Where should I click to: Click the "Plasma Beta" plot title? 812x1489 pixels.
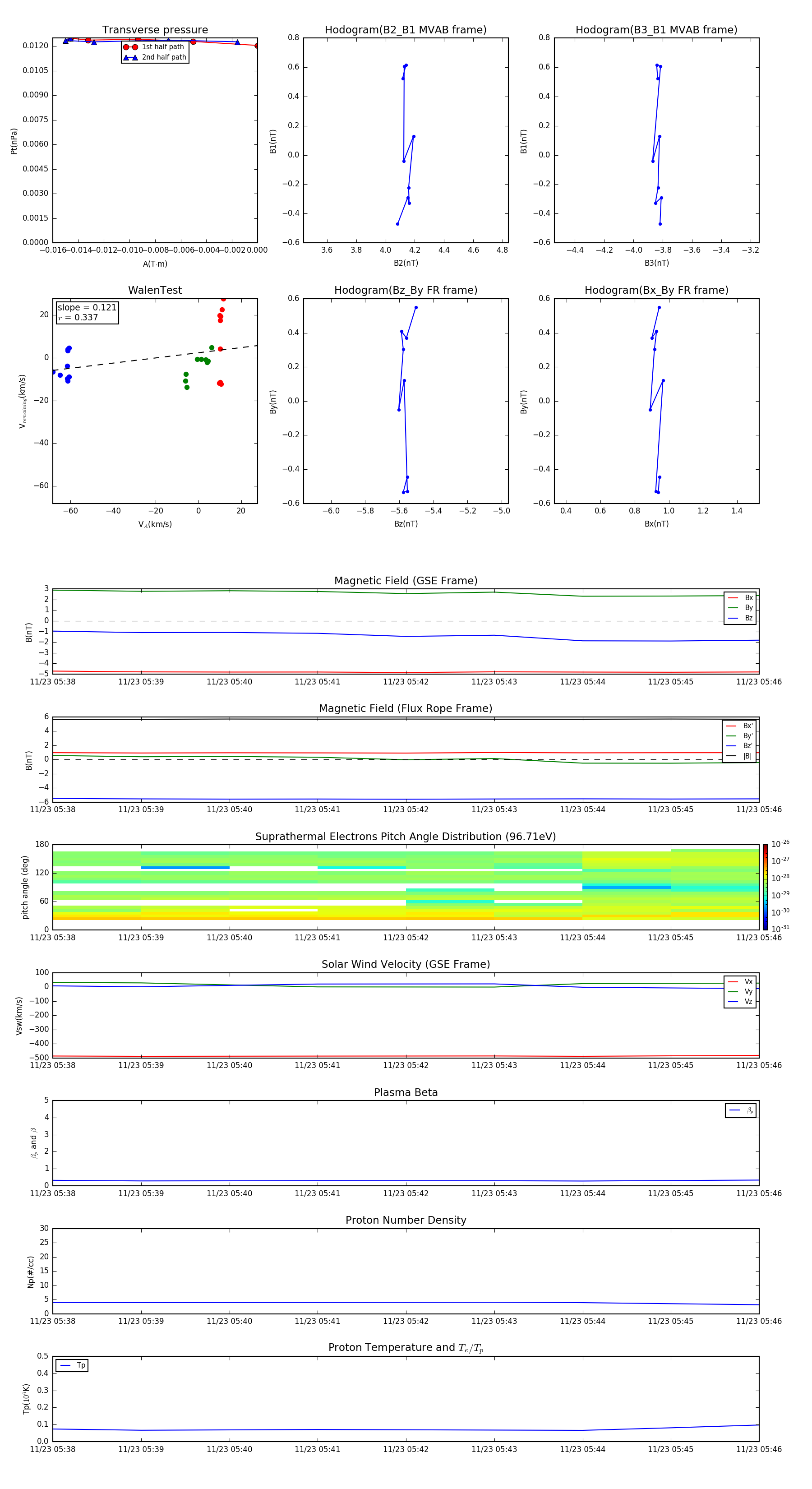click(406, 1093)
